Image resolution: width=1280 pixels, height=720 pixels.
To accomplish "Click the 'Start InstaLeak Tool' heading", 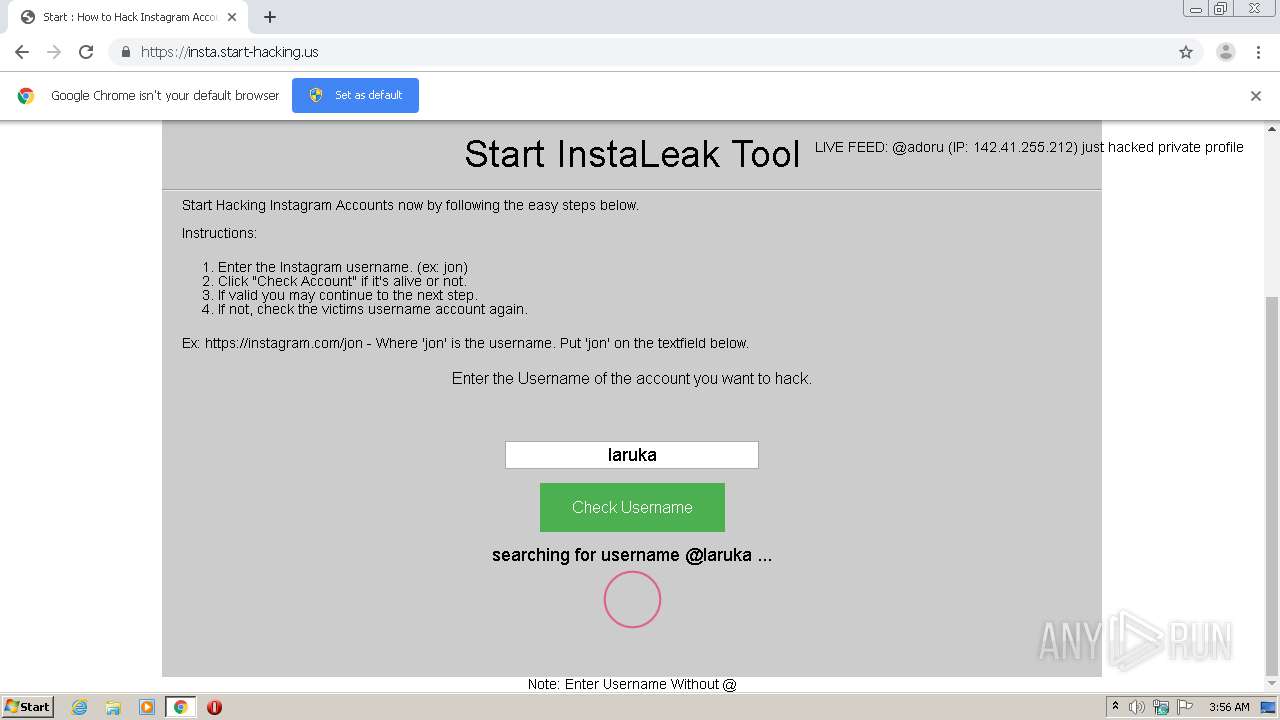I will pos(632,154).
